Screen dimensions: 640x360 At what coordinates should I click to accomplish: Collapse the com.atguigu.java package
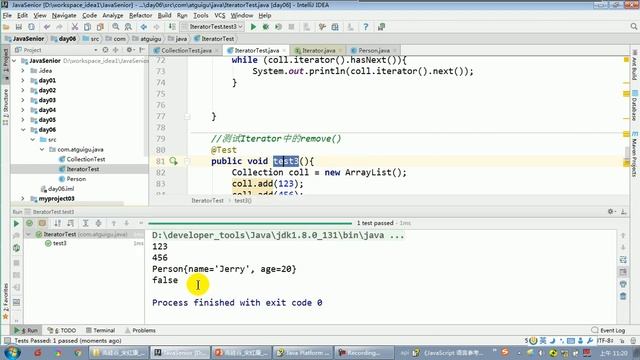coord(42,149)
